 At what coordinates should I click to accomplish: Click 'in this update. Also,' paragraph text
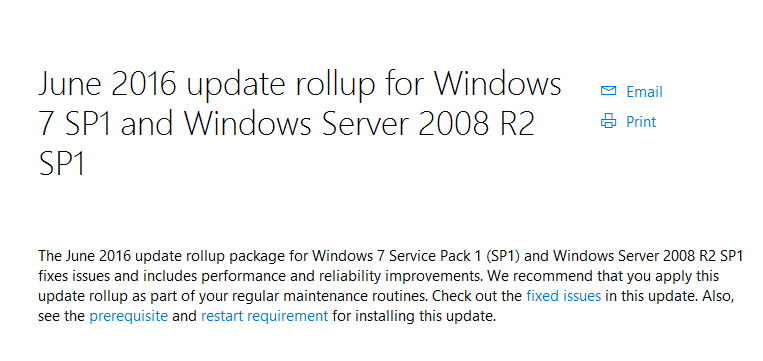tap(669, 296)
